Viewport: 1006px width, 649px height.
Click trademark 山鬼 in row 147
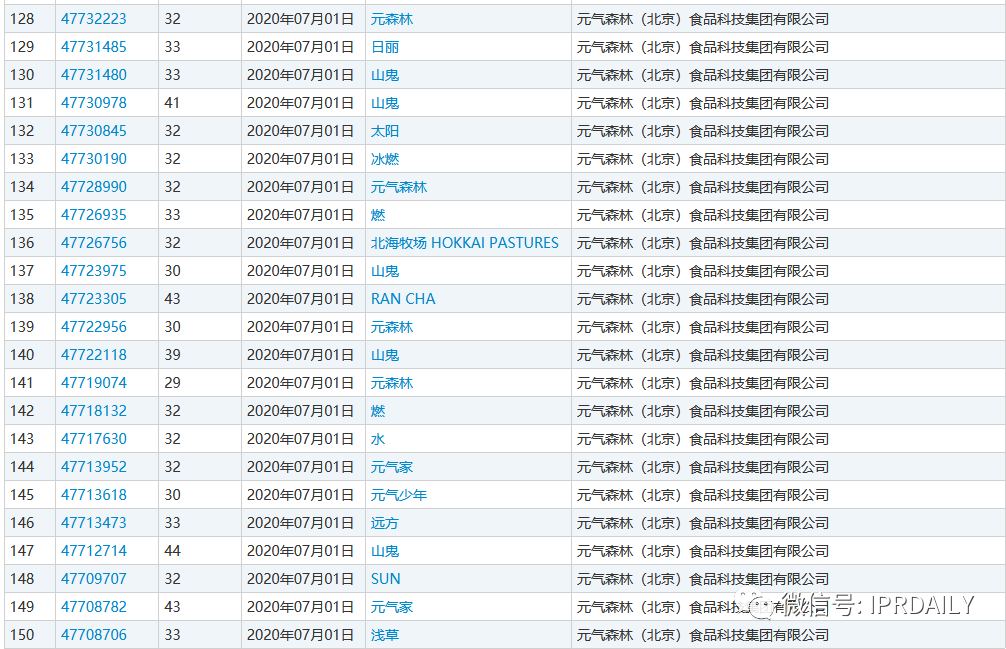click(385, 551)
